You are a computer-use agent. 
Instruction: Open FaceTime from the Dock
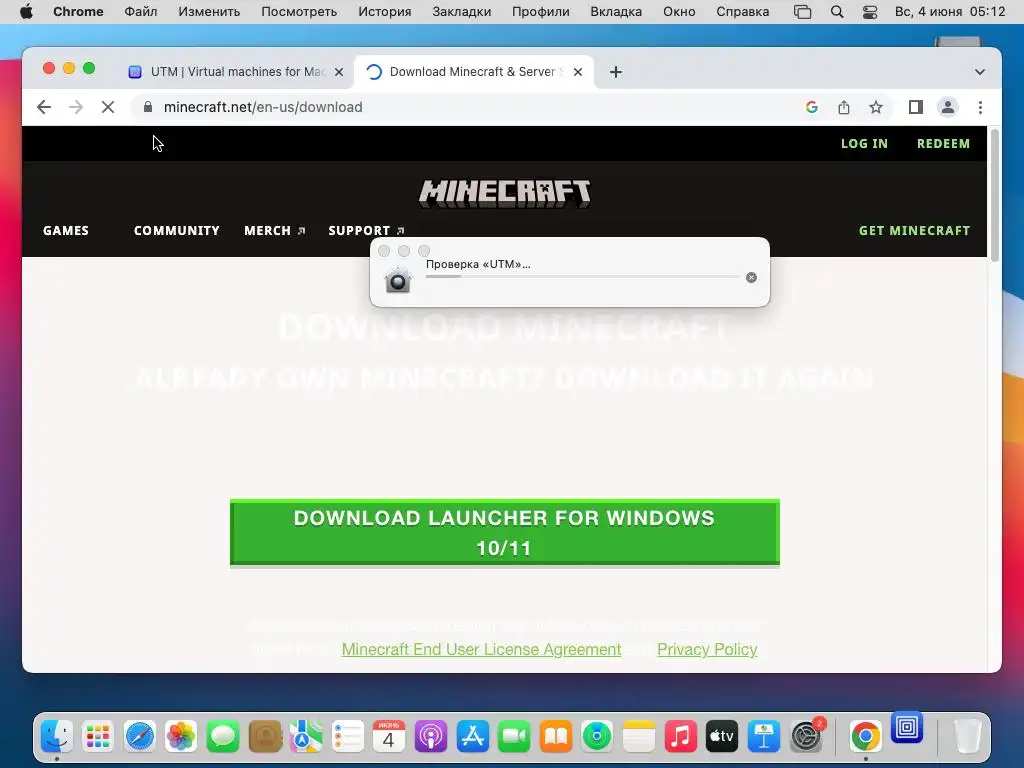click(x=514, y=737)
